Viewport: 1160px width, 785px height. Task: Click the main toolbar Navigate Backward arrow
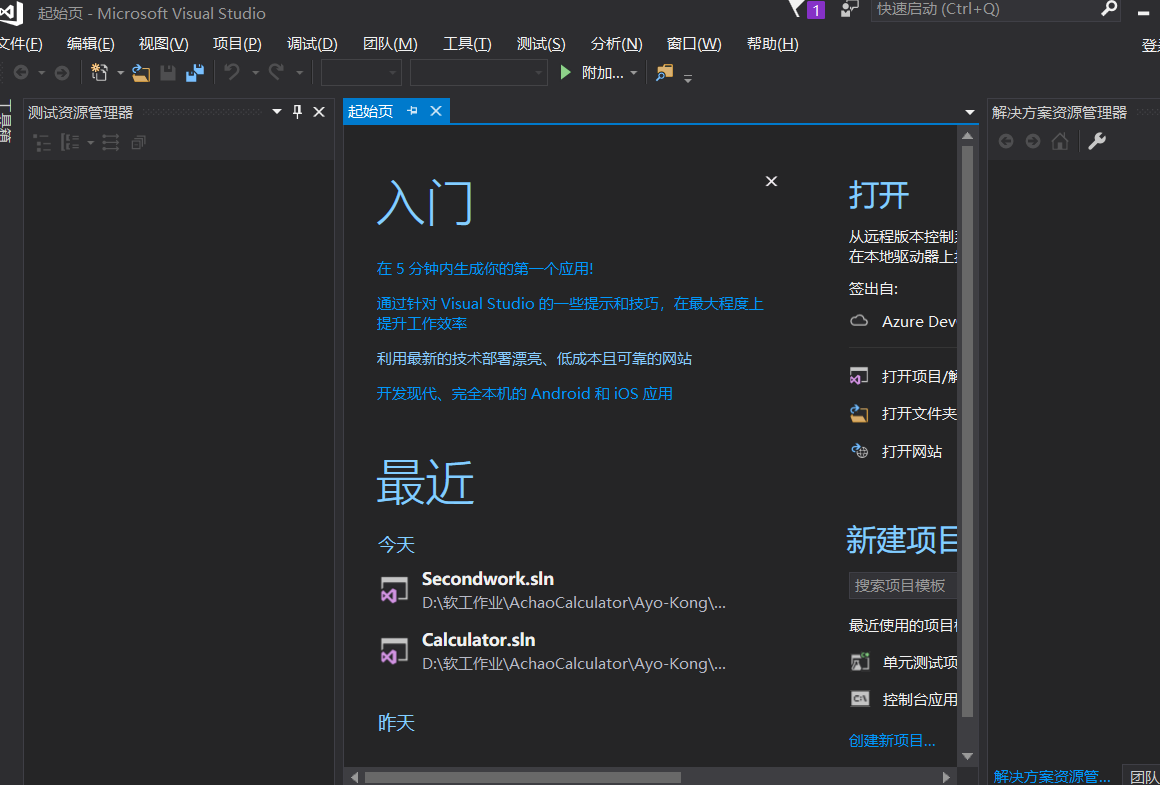21,73
